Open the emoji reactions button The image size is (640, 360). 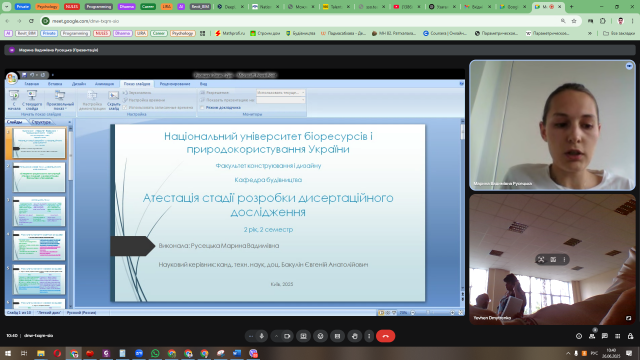click(x=320, y=336)
